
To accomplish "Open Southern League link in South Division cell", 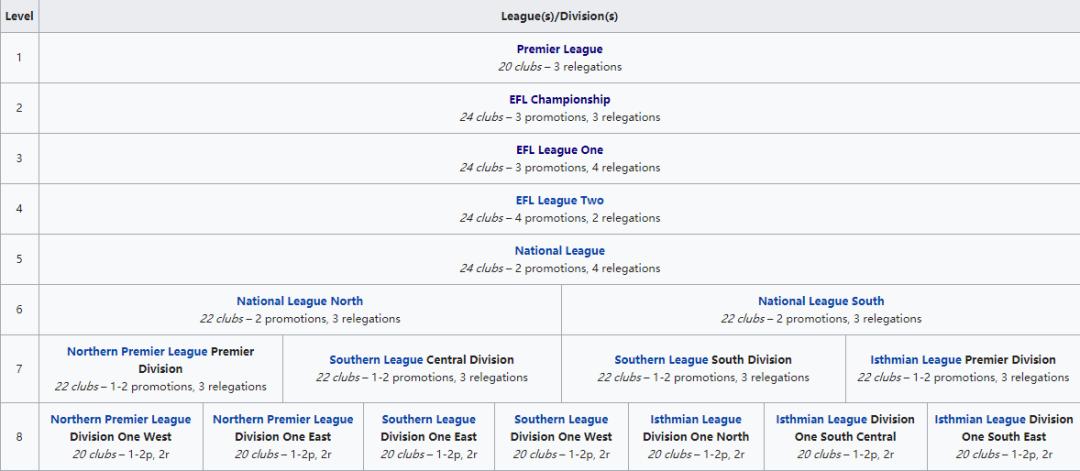I will 661,359.
